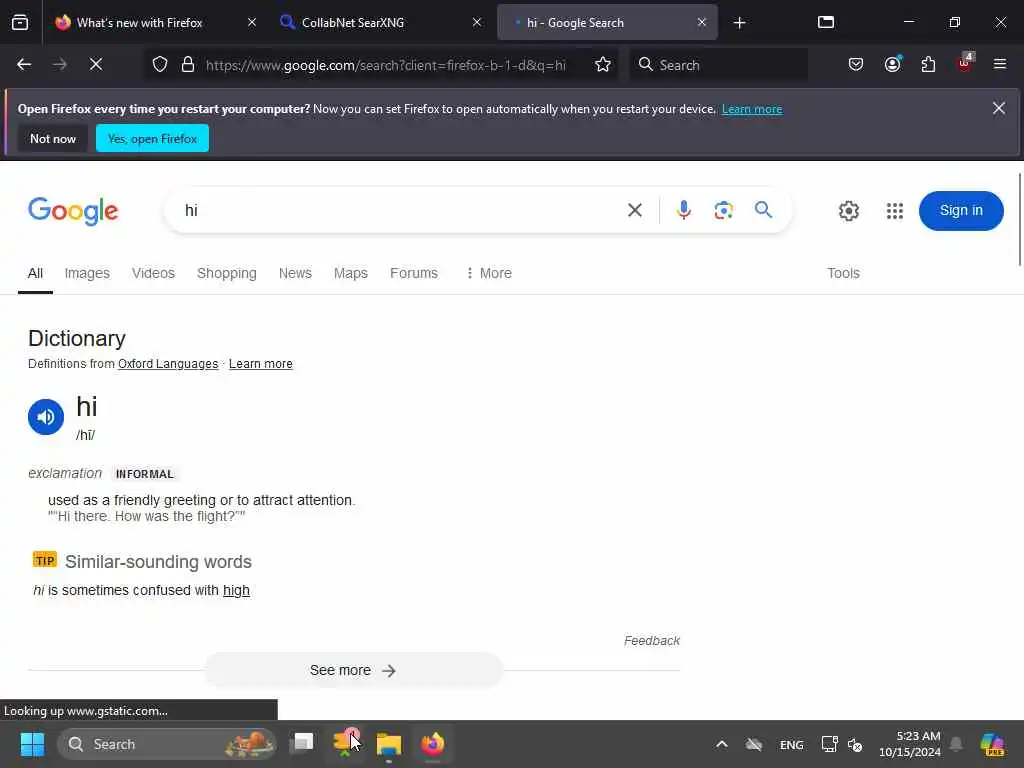The image size is (1024, 768).
Task: Send Feedback on dictionary result
Action: pyautogui.click(x=652, y=641)
